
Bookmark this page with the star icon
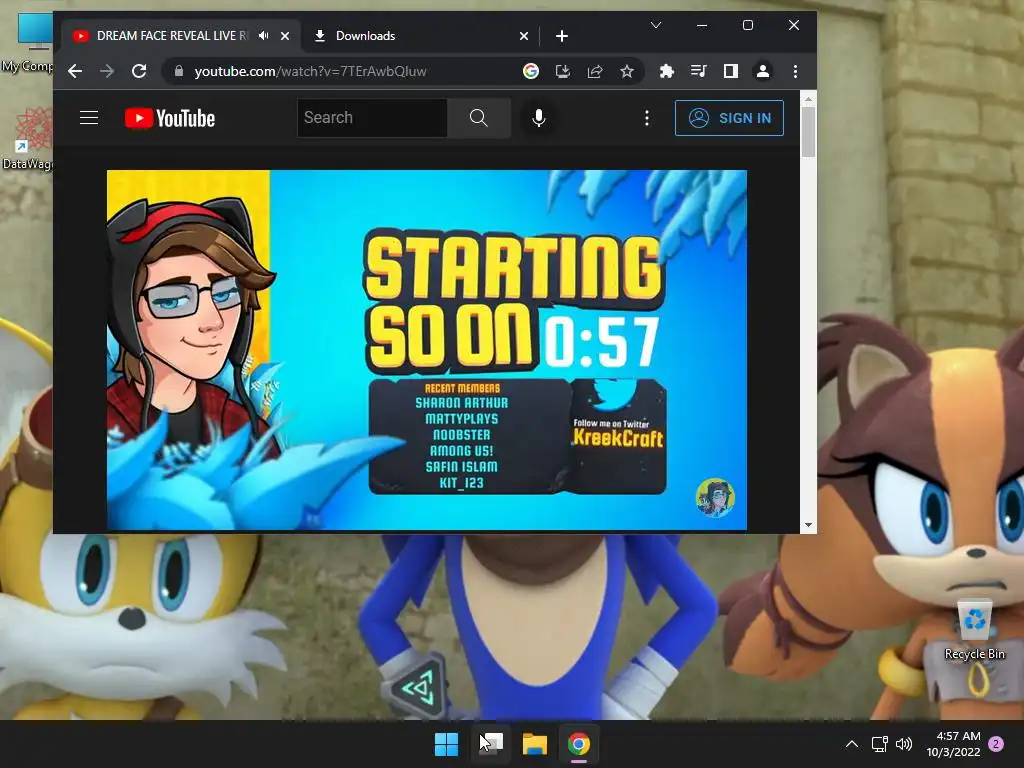(x=627, y=71)
